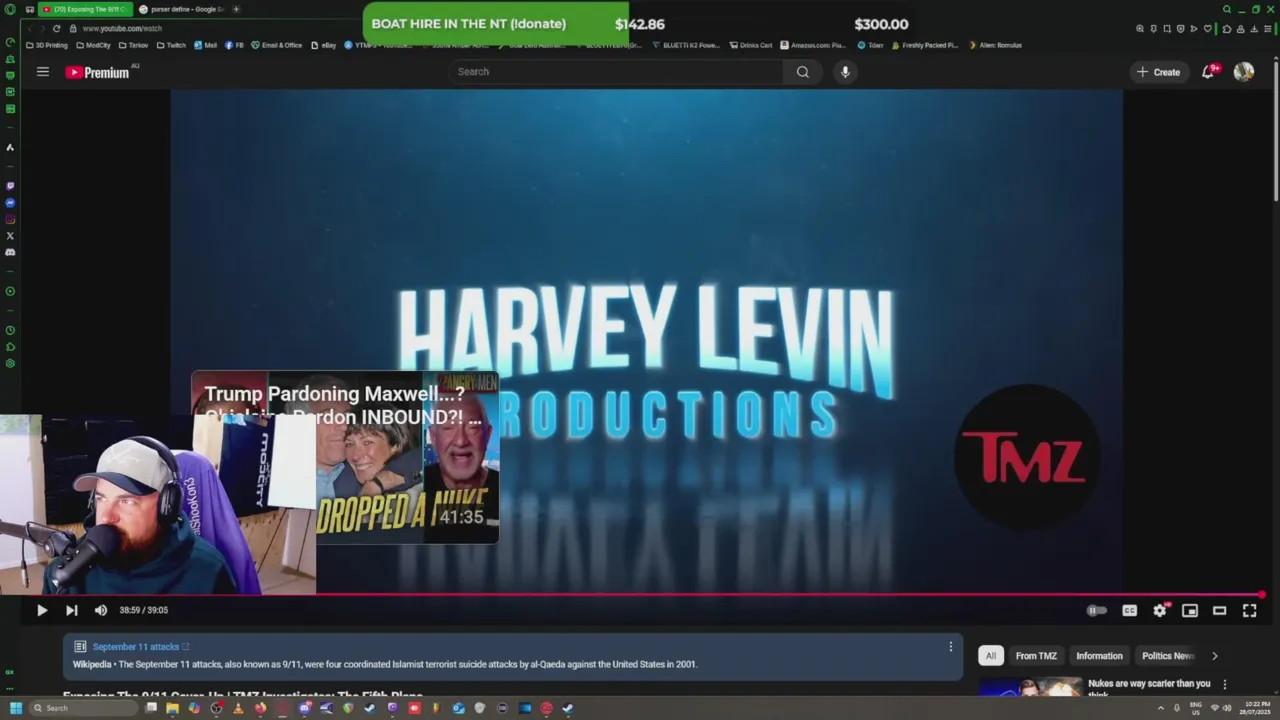Click the YouTube Search field
This screenshot has width=1280, height=720.
click(x=617, y=72)
